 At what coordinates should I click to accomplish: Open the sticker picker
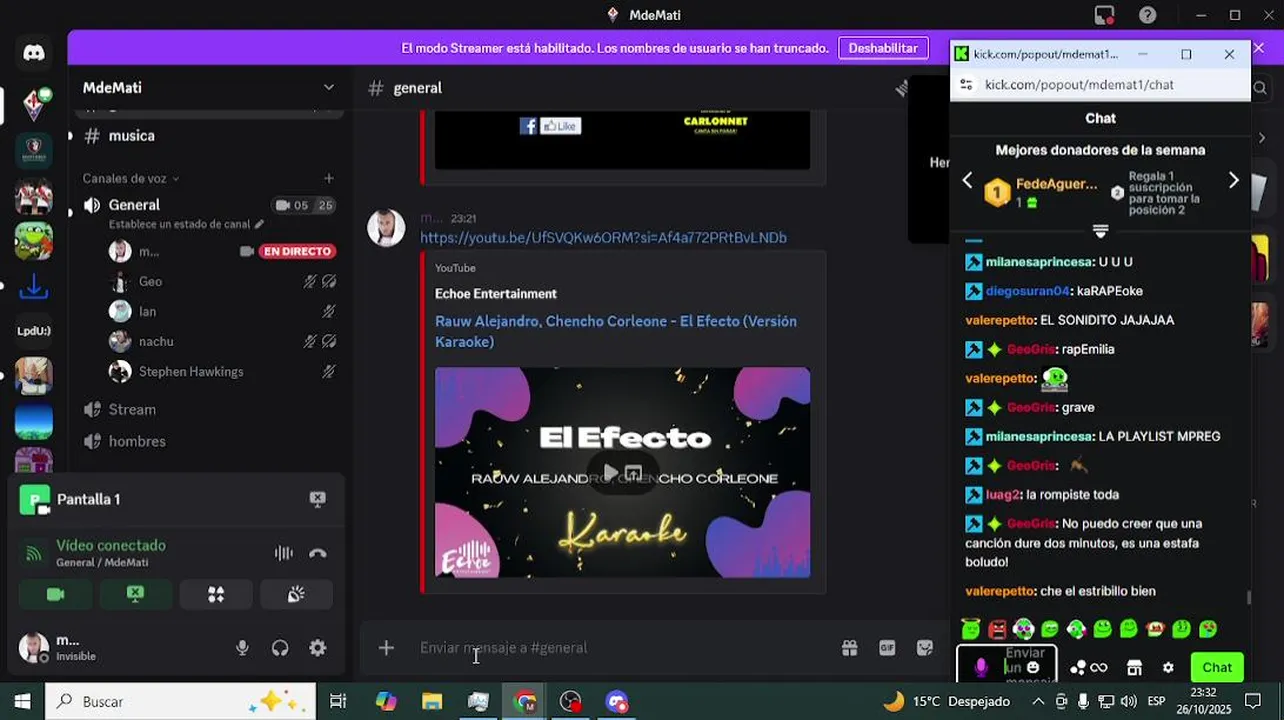tap(925, 648)
